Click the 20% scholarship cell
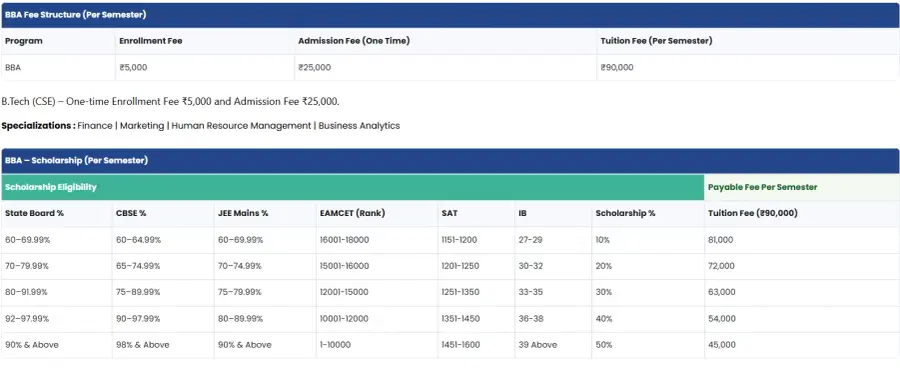 click(648, 266)
